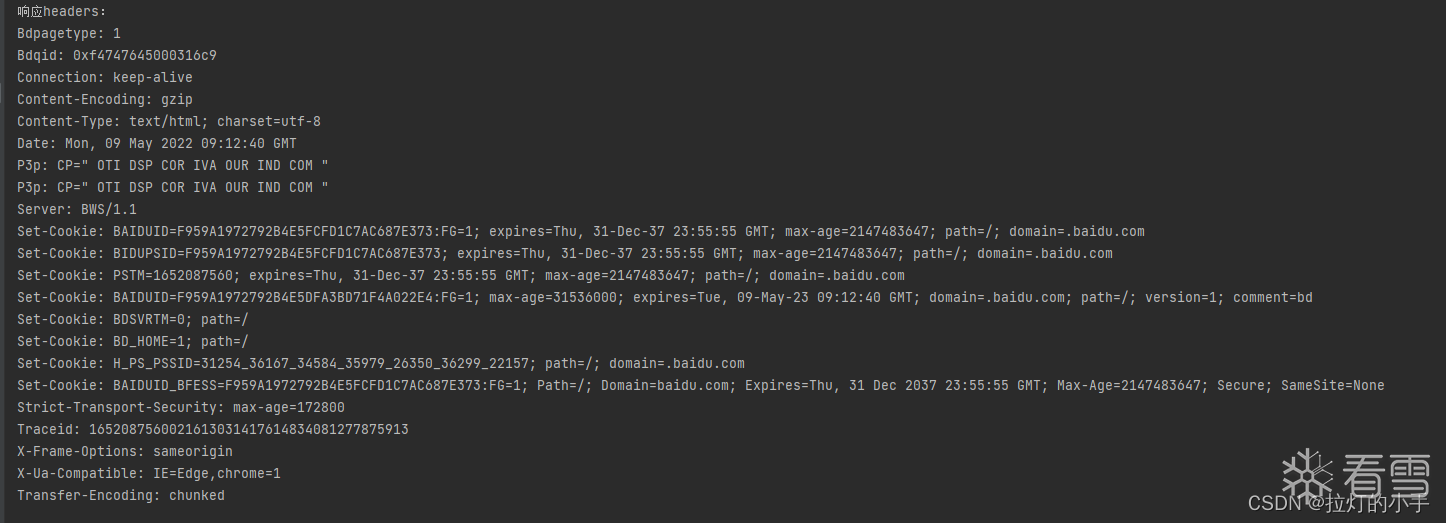The image size is (1446, 523).
Task: Click the 响应headers title line
Action: [61, 11]
